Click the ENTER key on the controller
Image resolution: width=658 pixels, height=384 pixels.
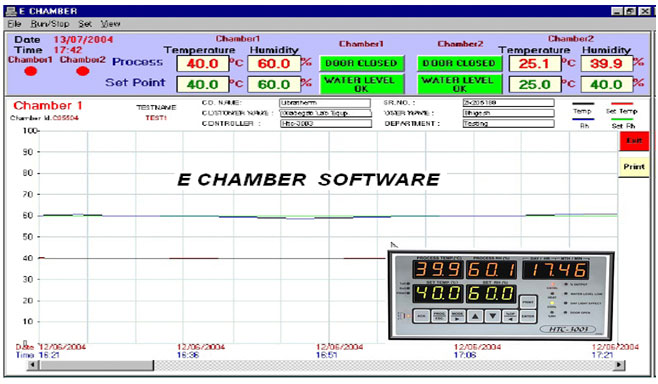coord(528,316)
